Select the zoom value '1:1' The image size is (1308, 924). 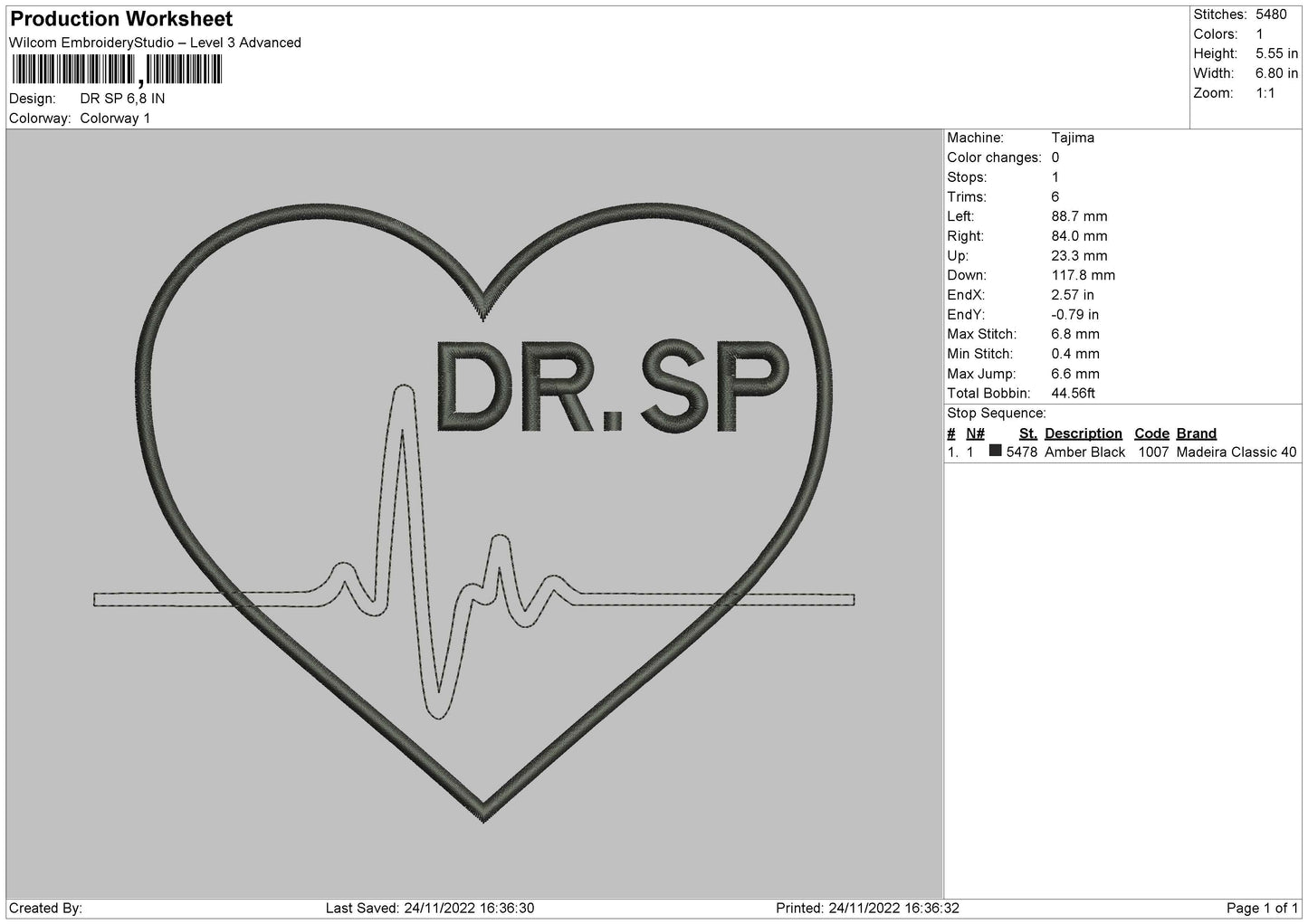click(1265, 93)
